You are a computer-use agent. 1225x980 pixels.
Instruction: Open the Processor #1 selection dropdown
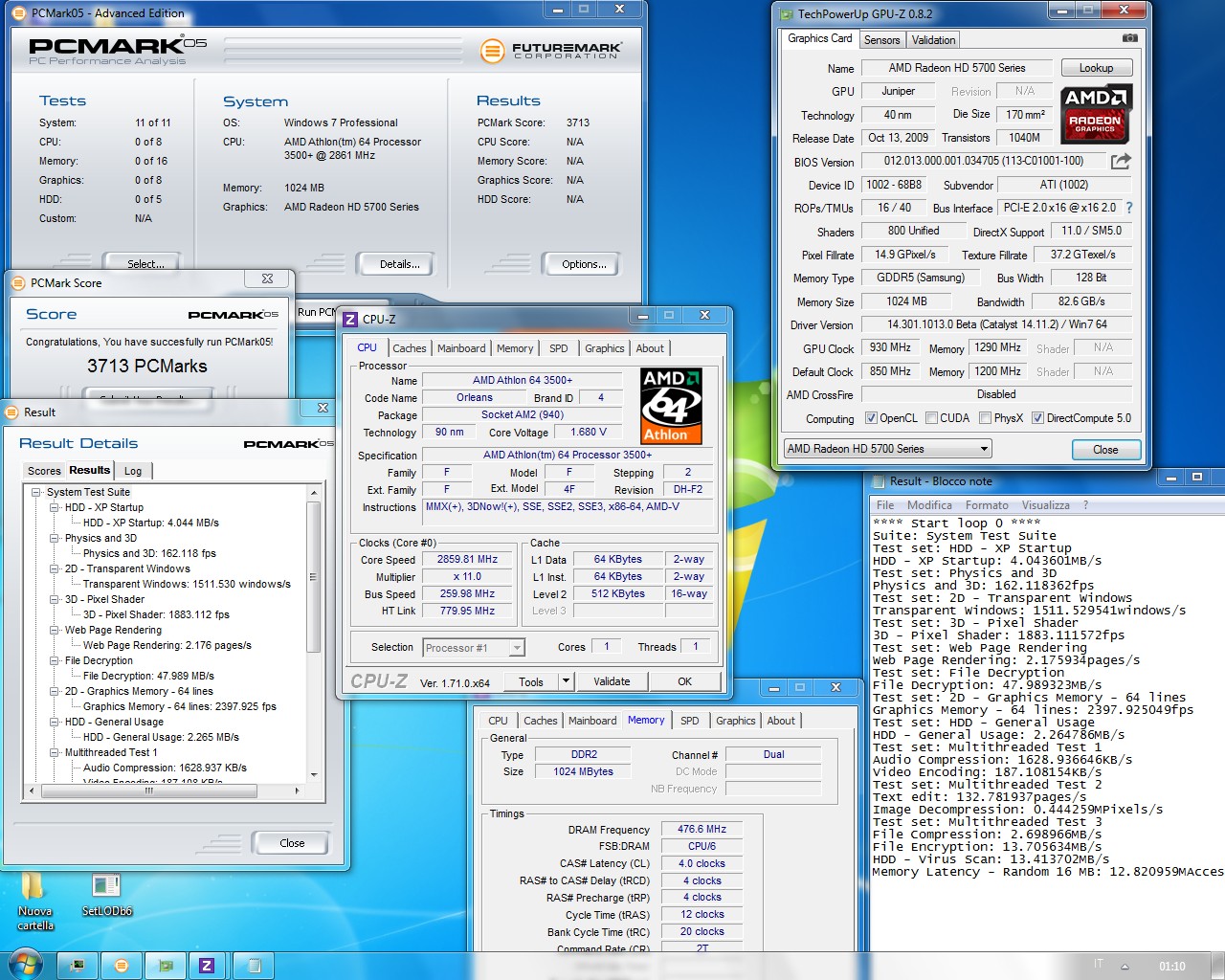[473, 648]
